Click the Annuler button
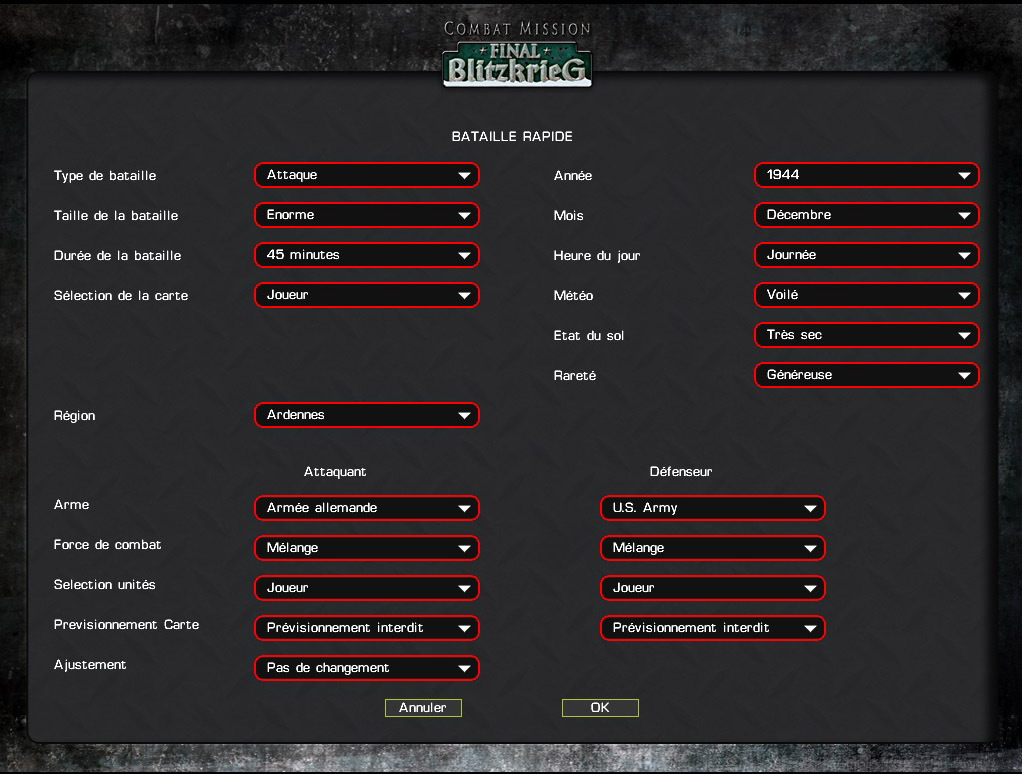The width and height of the screenshot is (1022, 774). coord(423,708)
